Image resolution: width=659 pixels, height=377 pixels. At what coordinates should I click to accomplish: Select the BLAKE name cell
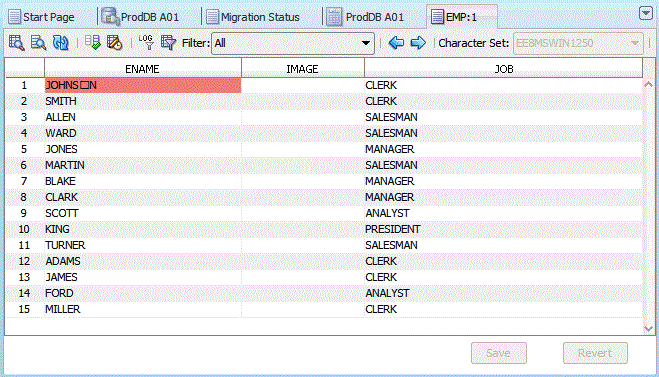[x=143, y=181]
